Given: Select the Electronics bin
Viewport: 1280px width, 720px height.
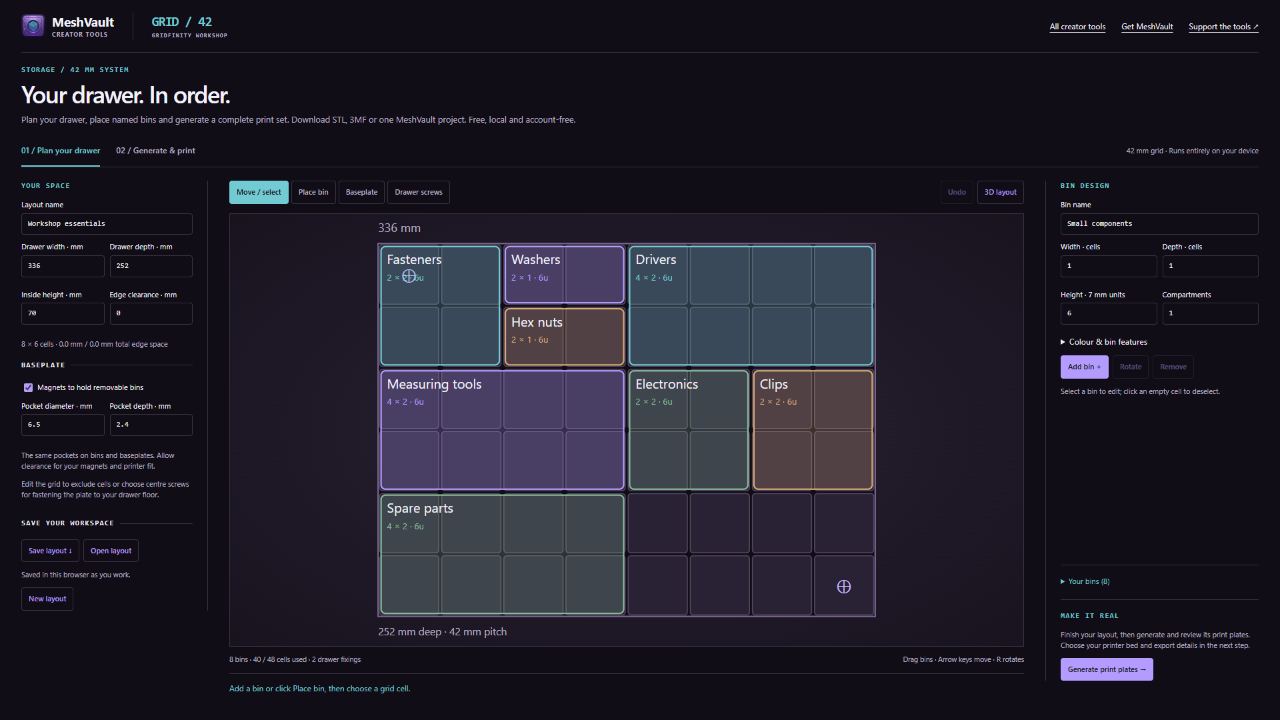Looking at the screenshot, I should (689, 430).
